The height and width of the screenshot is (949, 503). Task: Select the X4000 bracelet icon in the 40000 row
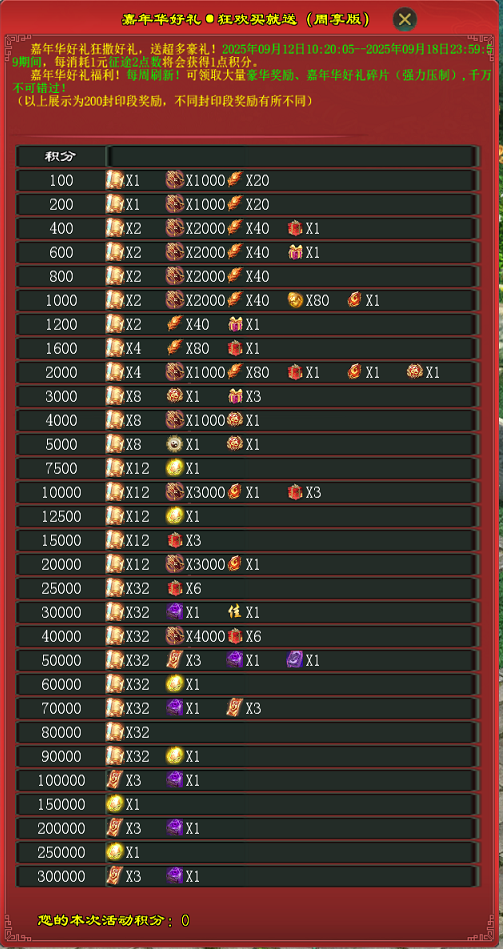point(174,636)
